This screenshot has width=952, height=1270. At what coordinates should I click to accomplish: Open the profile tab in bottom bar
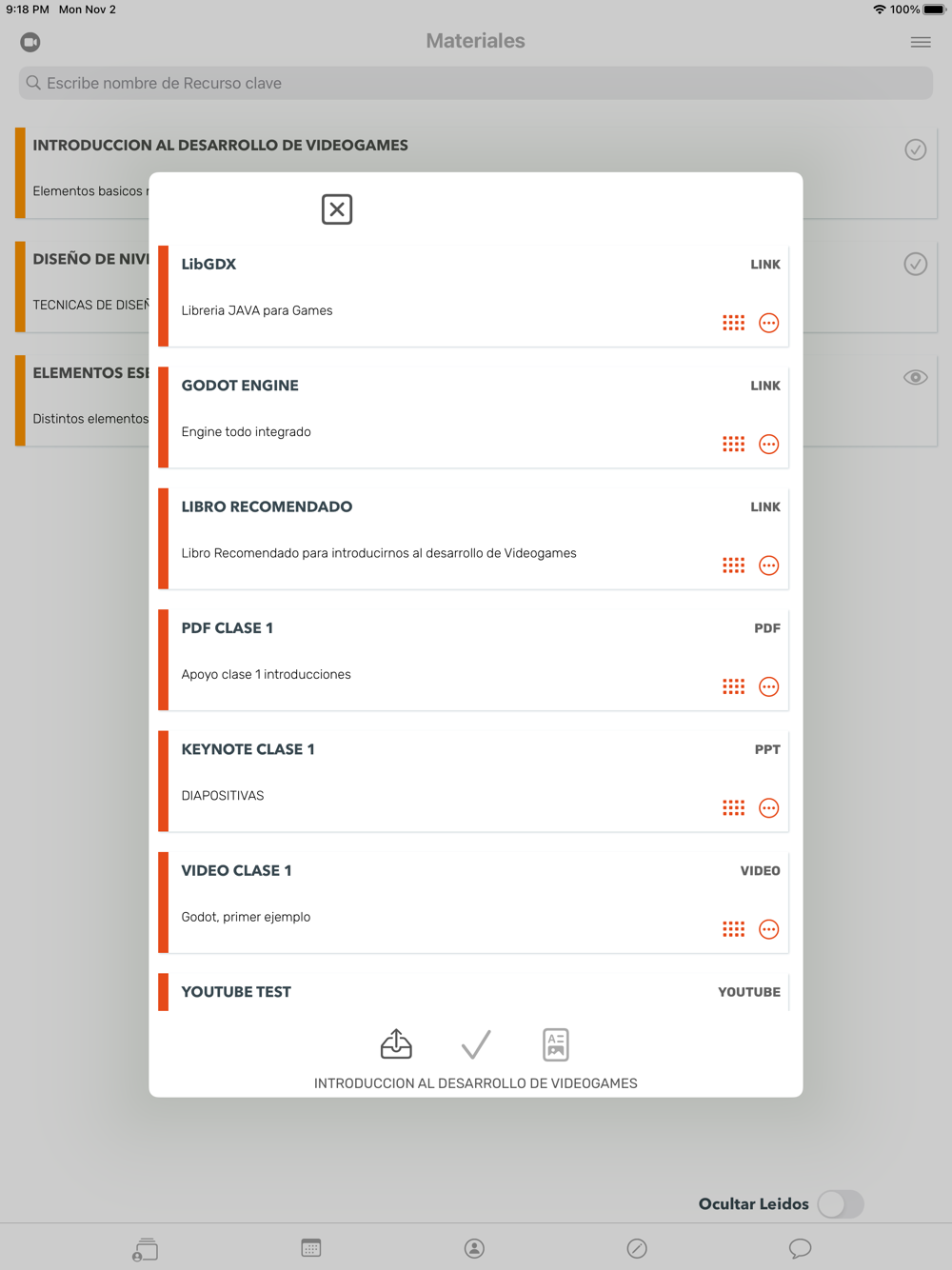tap(474, 1248)
